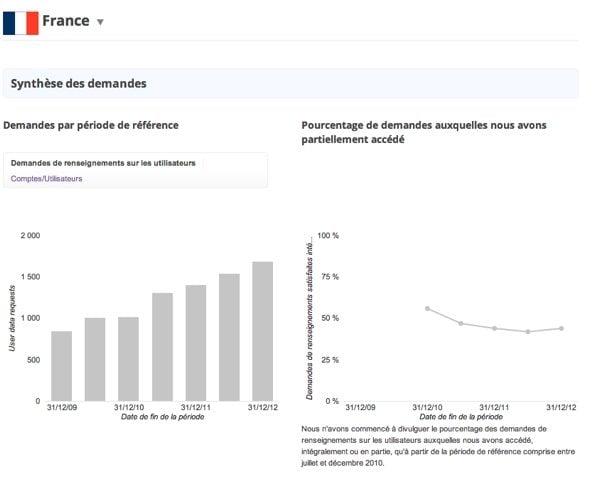Click the fourth data point on the line chart

(x=528, y=331)
